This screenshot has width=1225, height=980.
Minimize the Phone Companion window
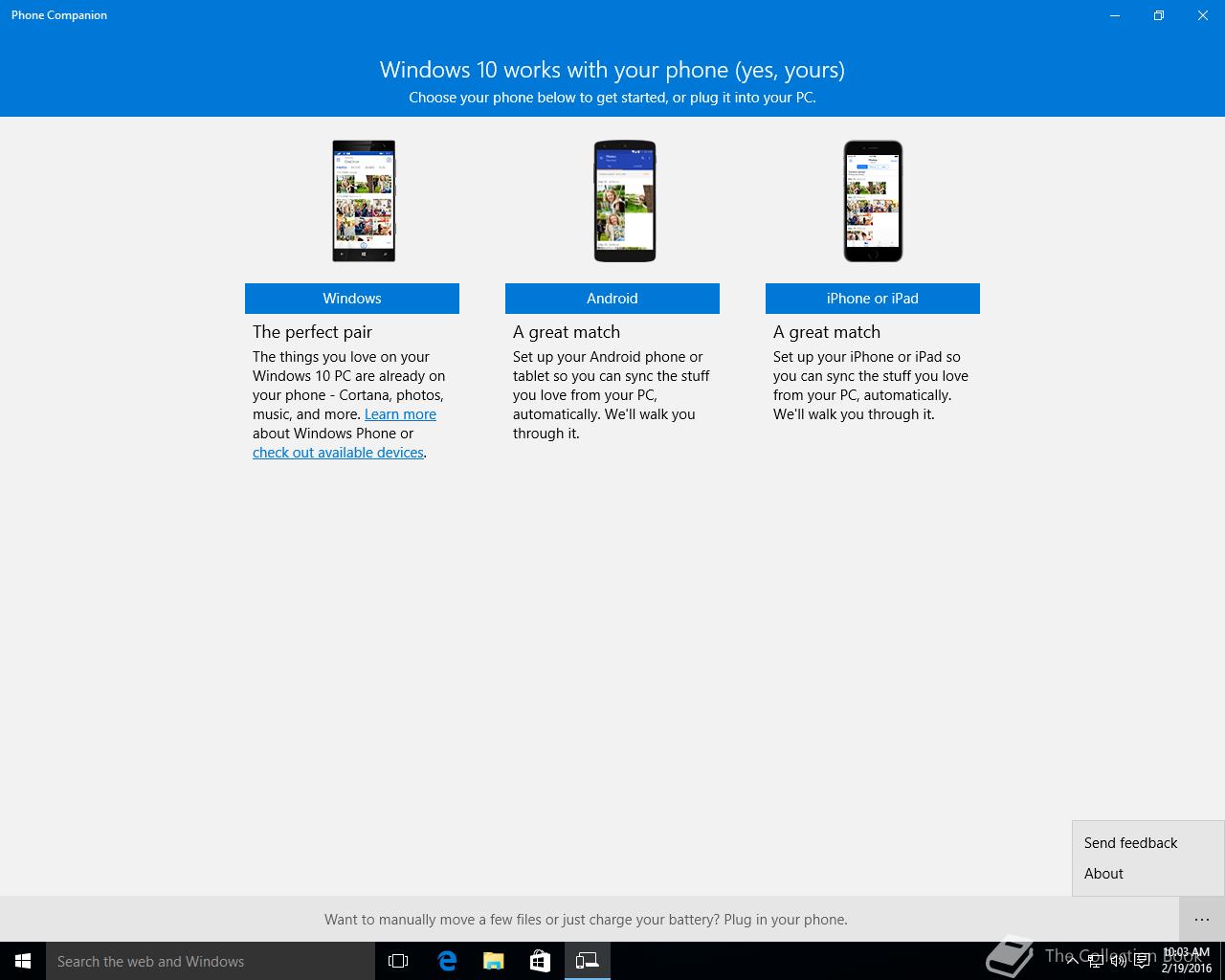(1115, 15)
